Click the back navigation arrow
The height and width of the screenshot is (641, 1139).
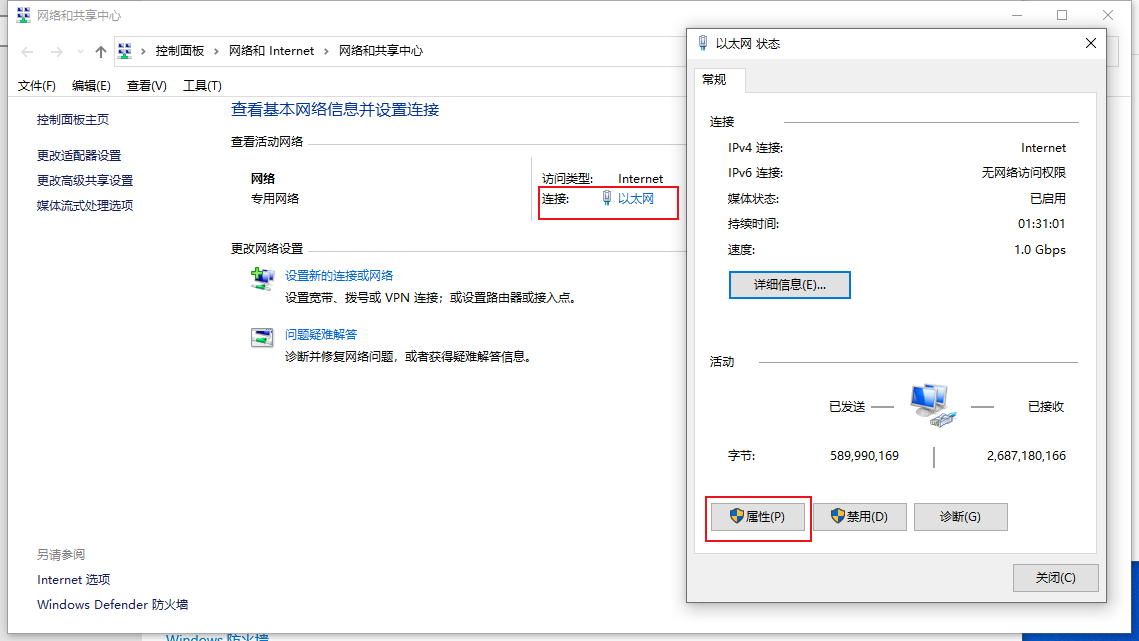[27, 51]
